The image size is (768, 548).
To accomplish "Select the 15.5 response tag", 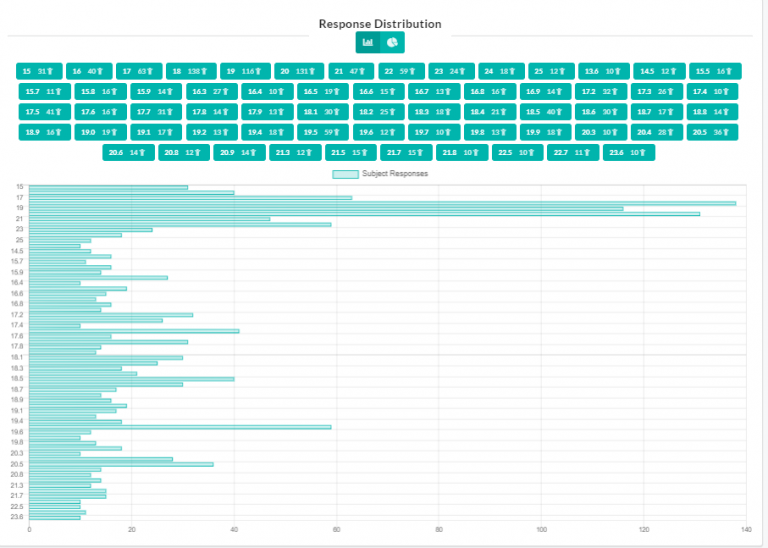I will (x=714, y=71).
